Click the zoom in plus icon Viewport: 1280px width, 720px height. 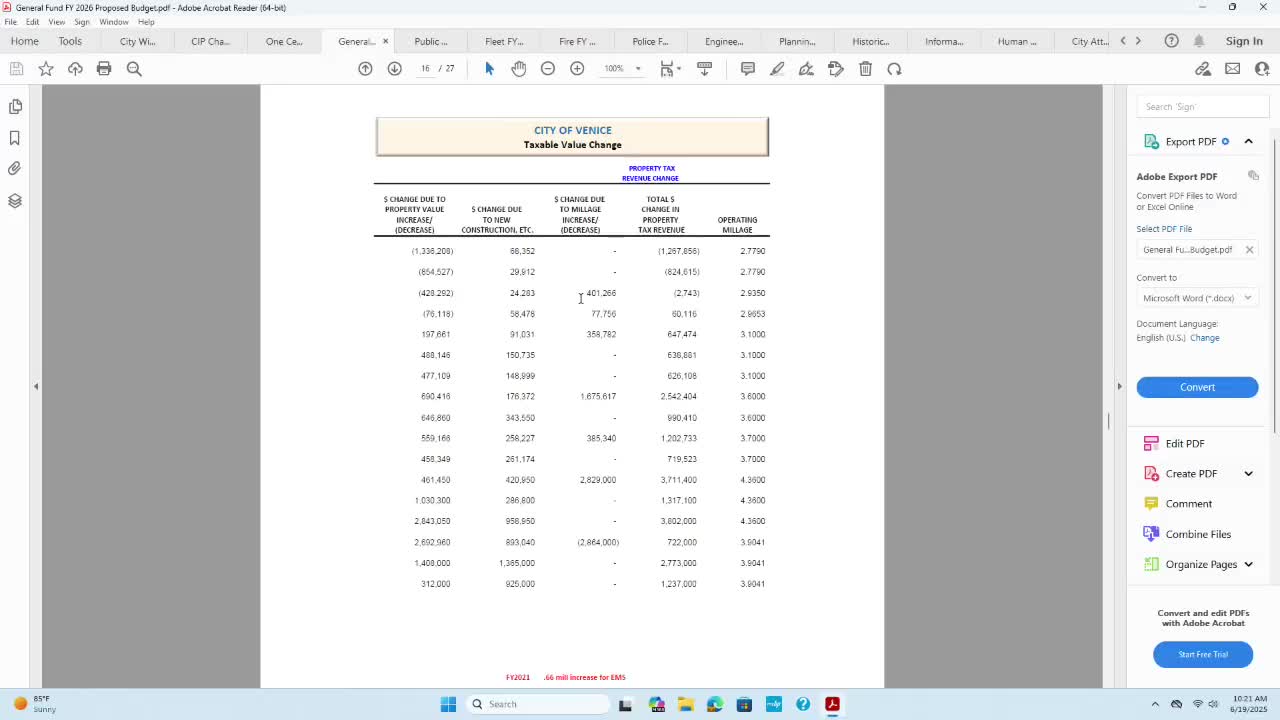[x=577, y=68]
